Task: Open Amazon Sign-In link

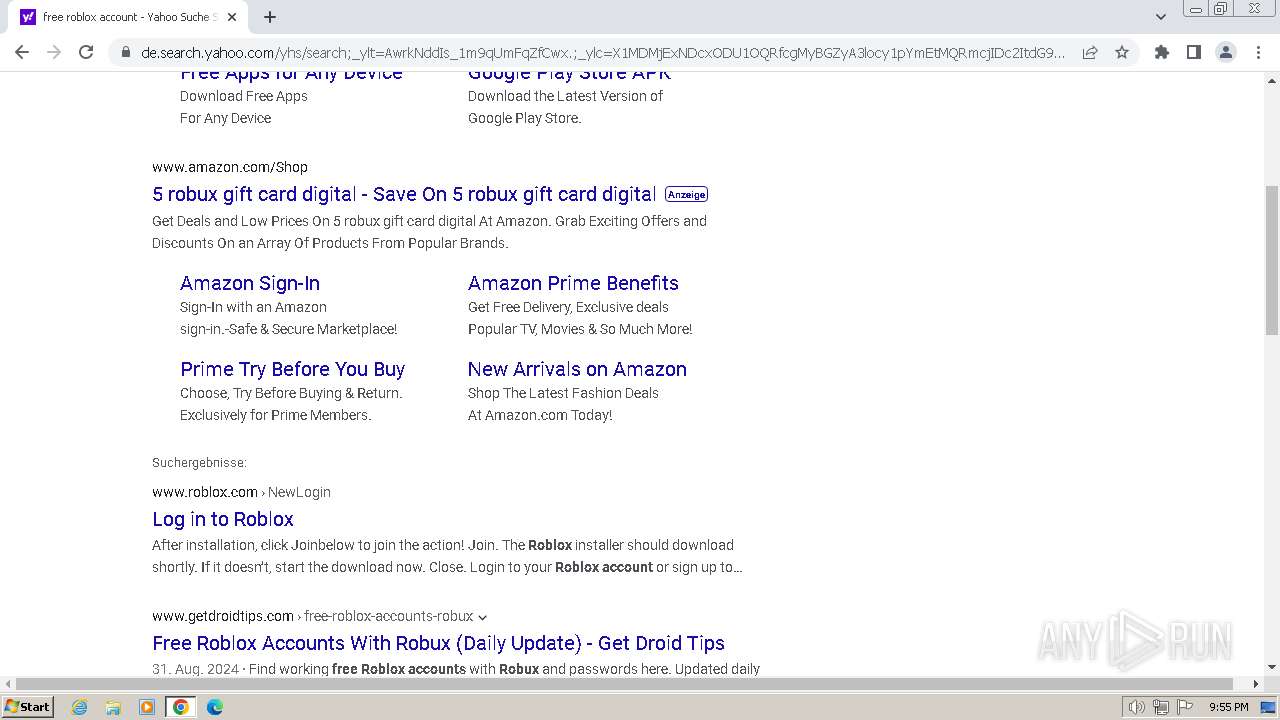Action: coord(250,283)
